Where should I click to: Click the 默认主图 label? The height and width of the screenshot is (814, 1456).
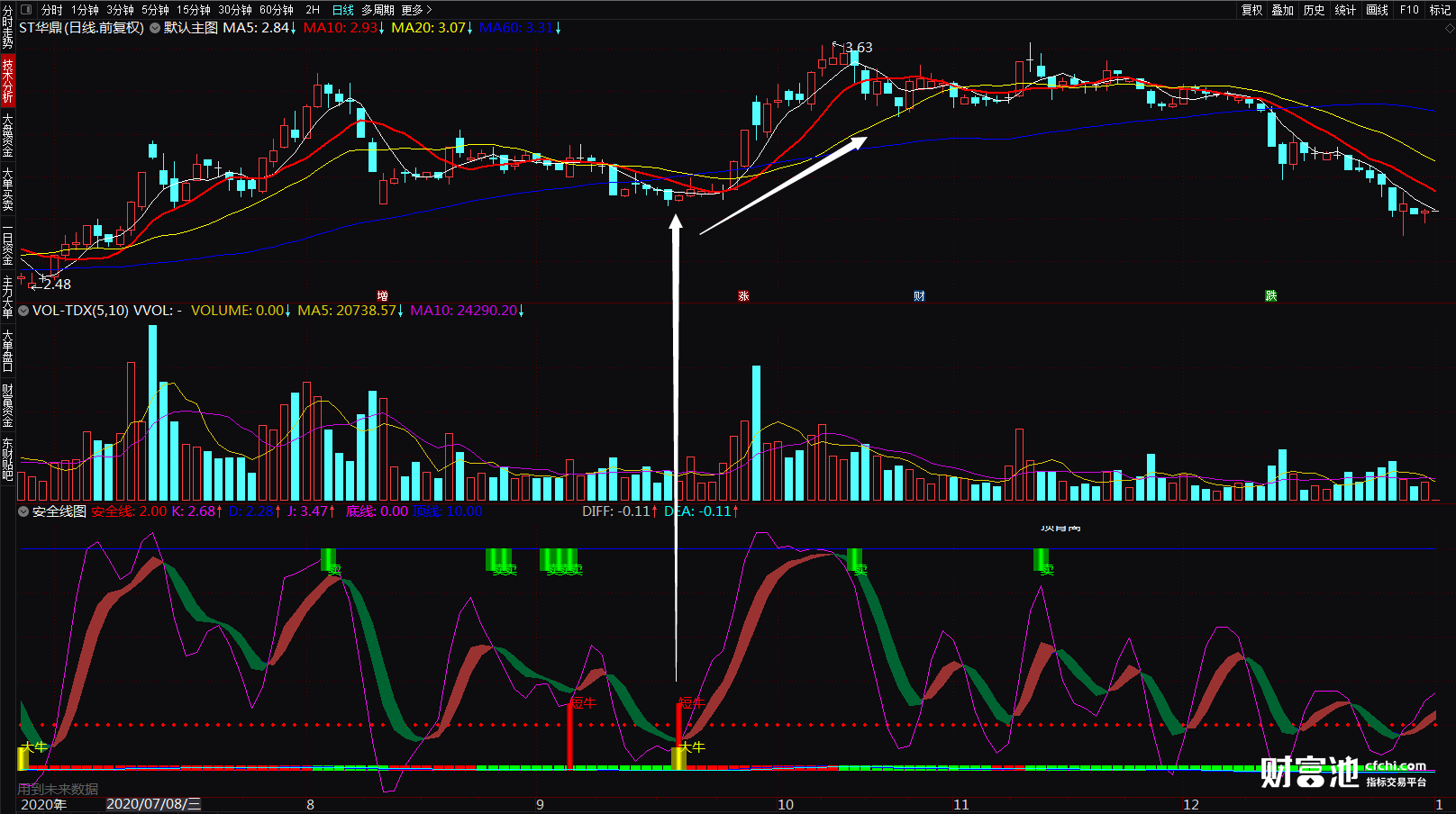(191, 28)
